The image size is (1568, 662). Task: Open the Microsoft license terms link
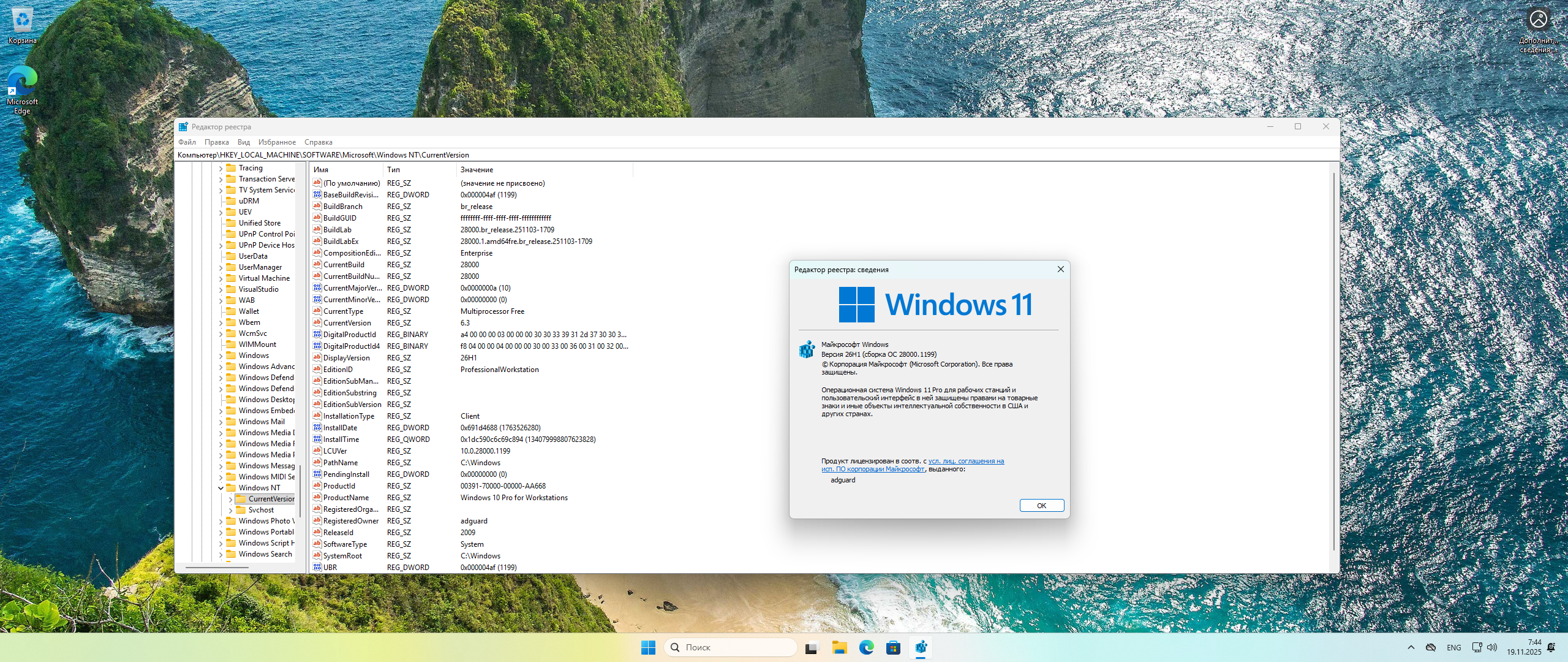(966, 462)
